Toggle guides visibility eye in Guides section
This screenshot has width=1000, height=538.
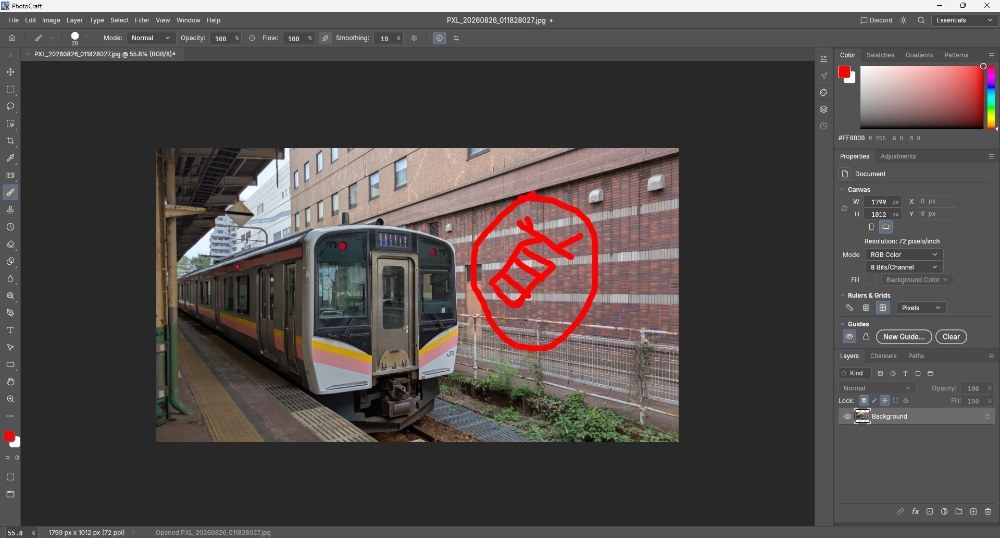[849, 337]
